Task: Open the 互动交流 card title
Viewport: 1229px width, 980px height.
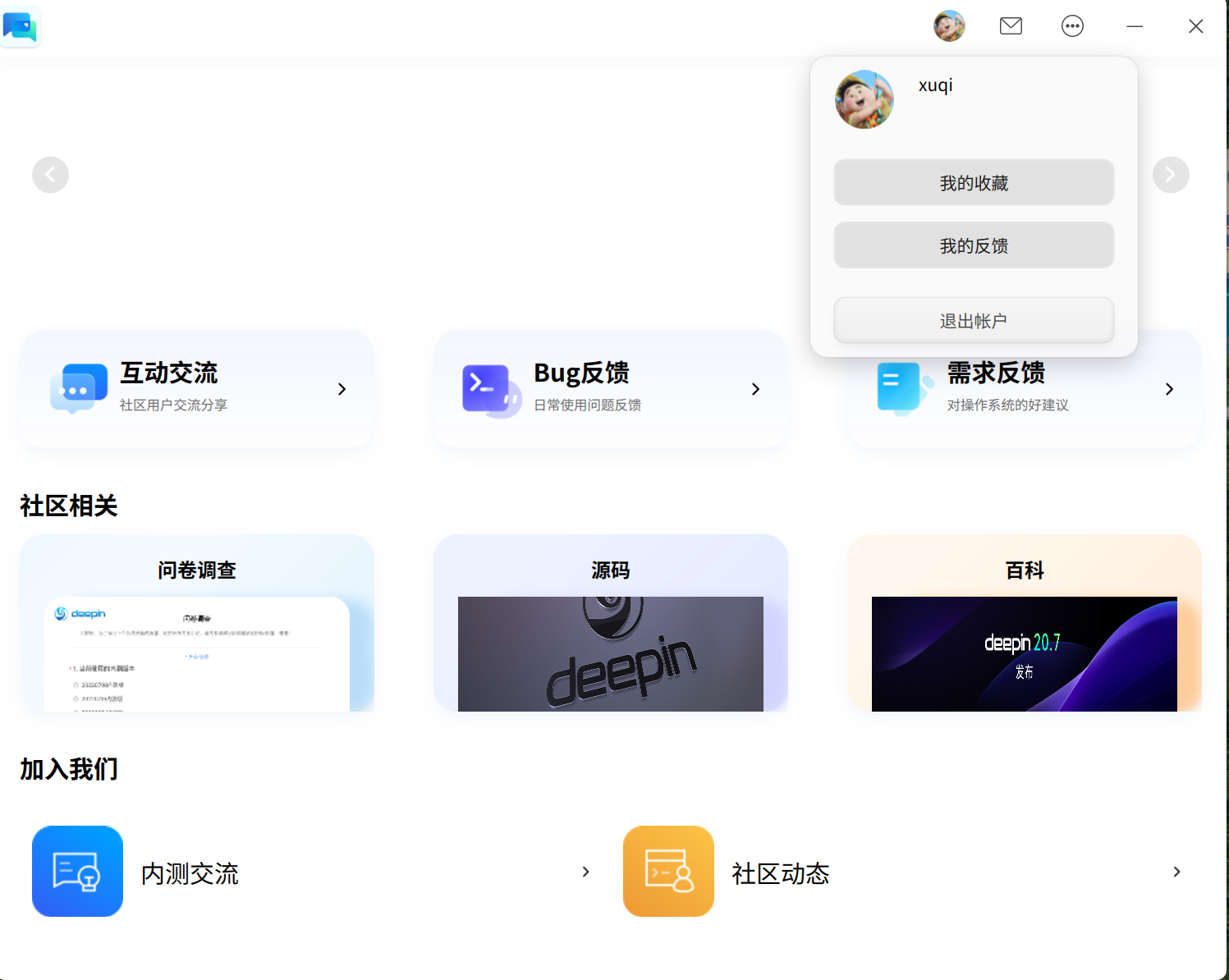Action: (168, 373)
